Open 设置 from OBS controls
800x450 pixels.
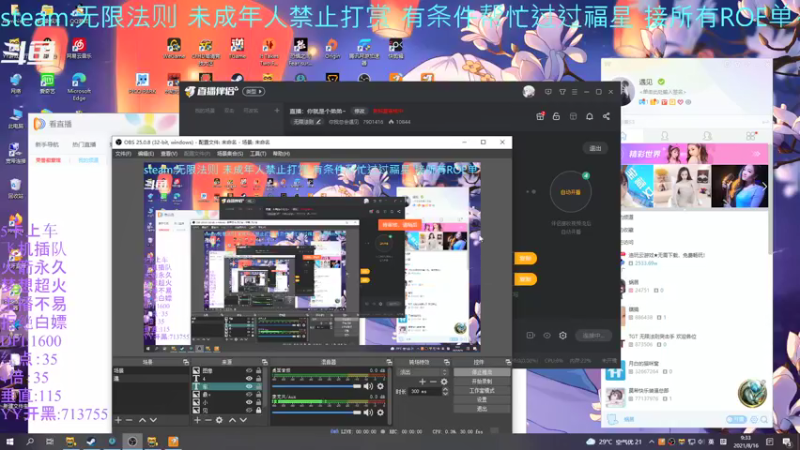482,399
